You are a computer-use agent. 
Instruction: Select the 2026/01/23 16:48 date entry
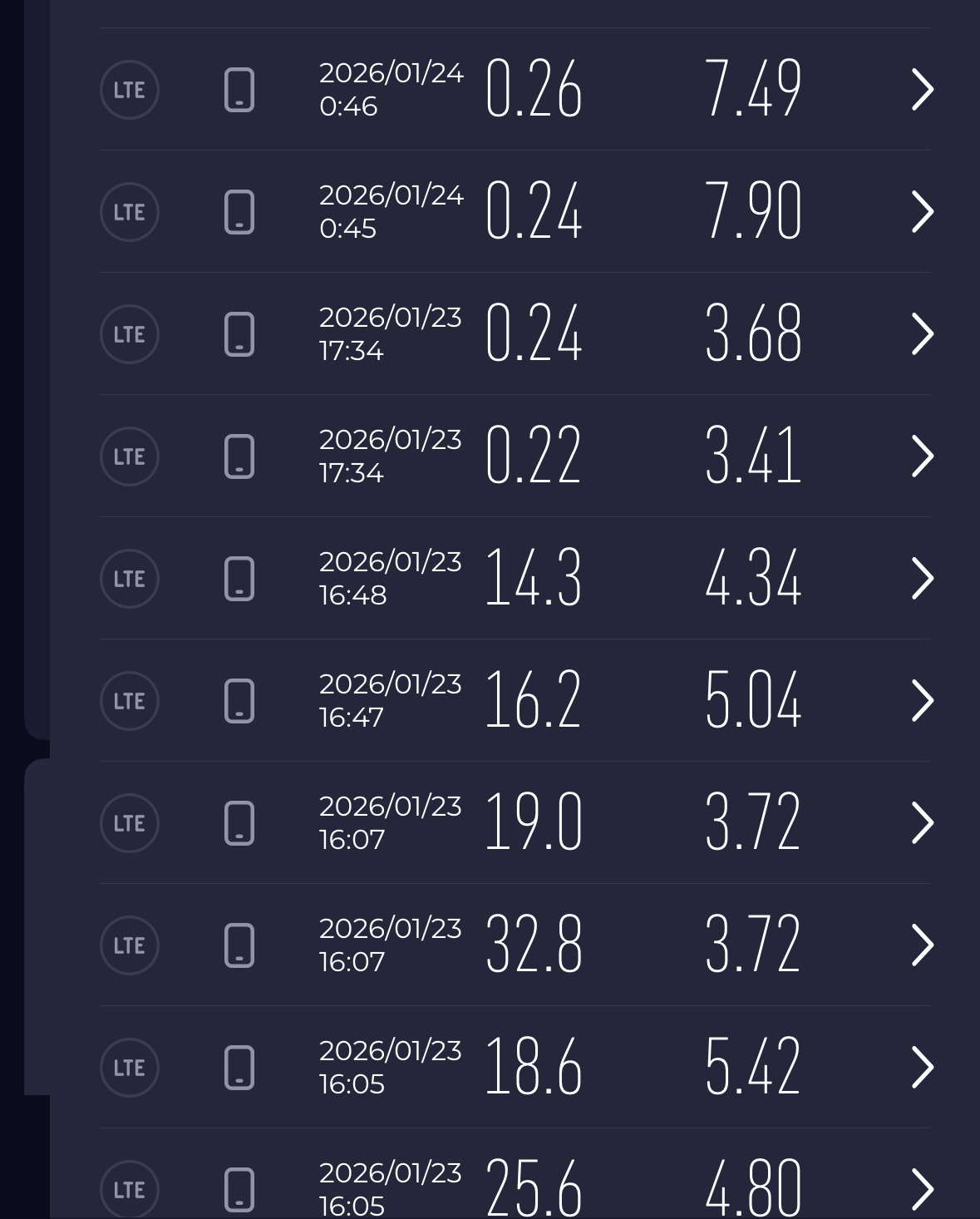[x=390, y=579]
